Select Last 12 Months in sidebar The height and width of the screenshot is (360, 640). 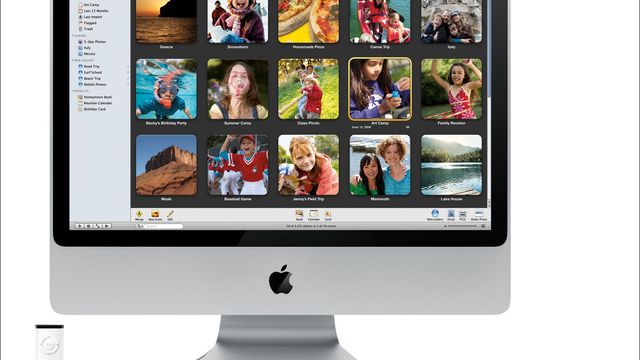tap(93, 11)
